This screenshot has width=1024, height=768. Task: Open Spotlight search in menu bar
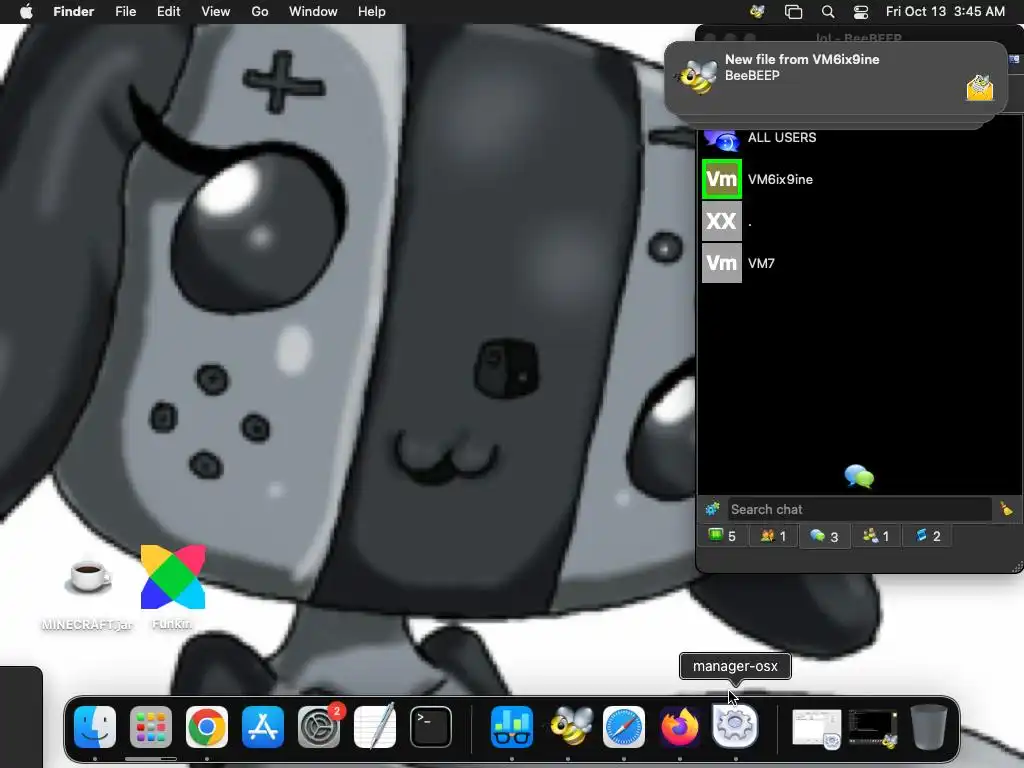827,11
